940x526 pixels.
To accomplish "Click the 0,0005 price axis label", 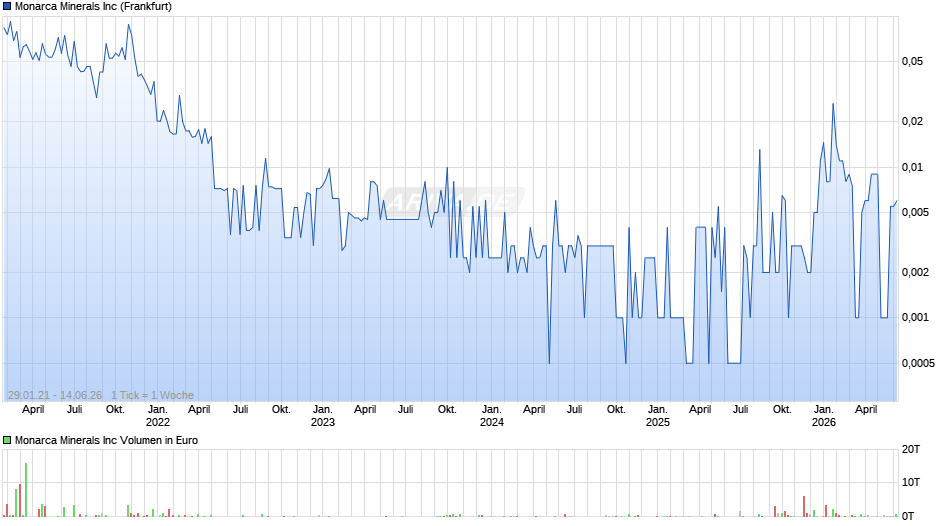I will click(918, 363).
